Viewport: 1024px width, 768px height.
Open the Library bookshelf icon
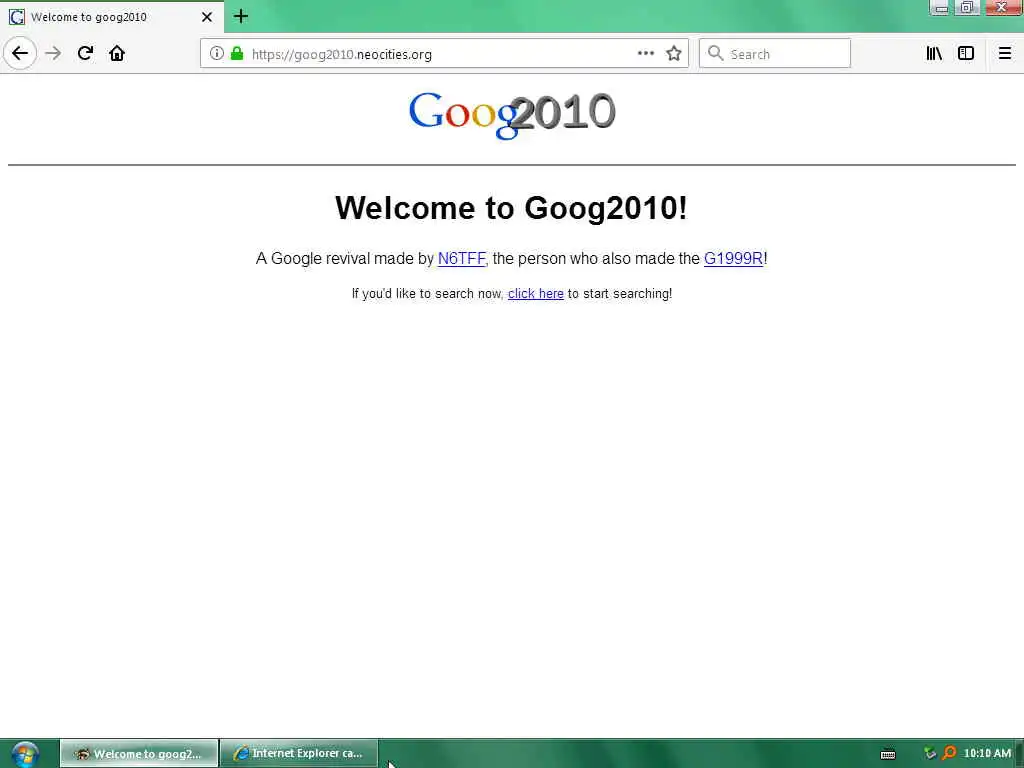point(934,54)
